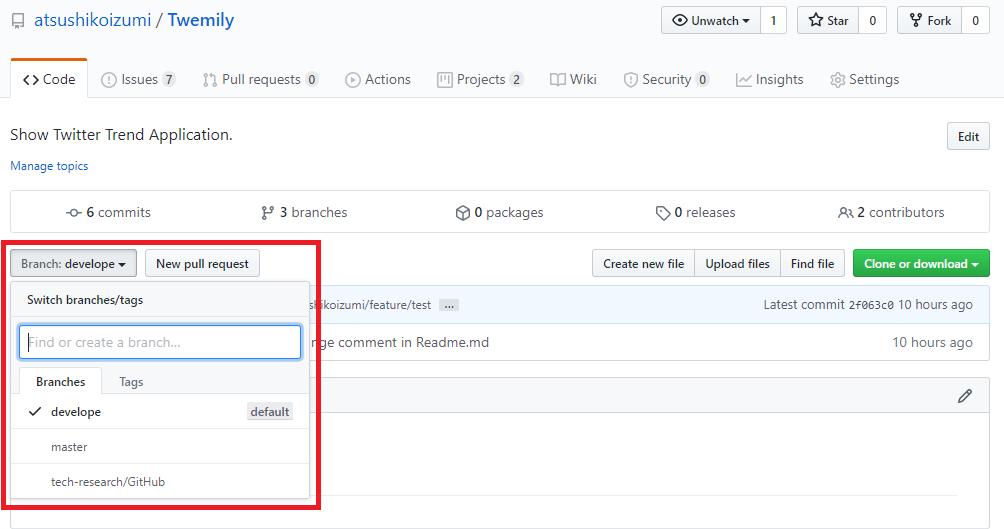Click the contributors people icon
Screen dimensions: 1004x529
tap(846, 213)
